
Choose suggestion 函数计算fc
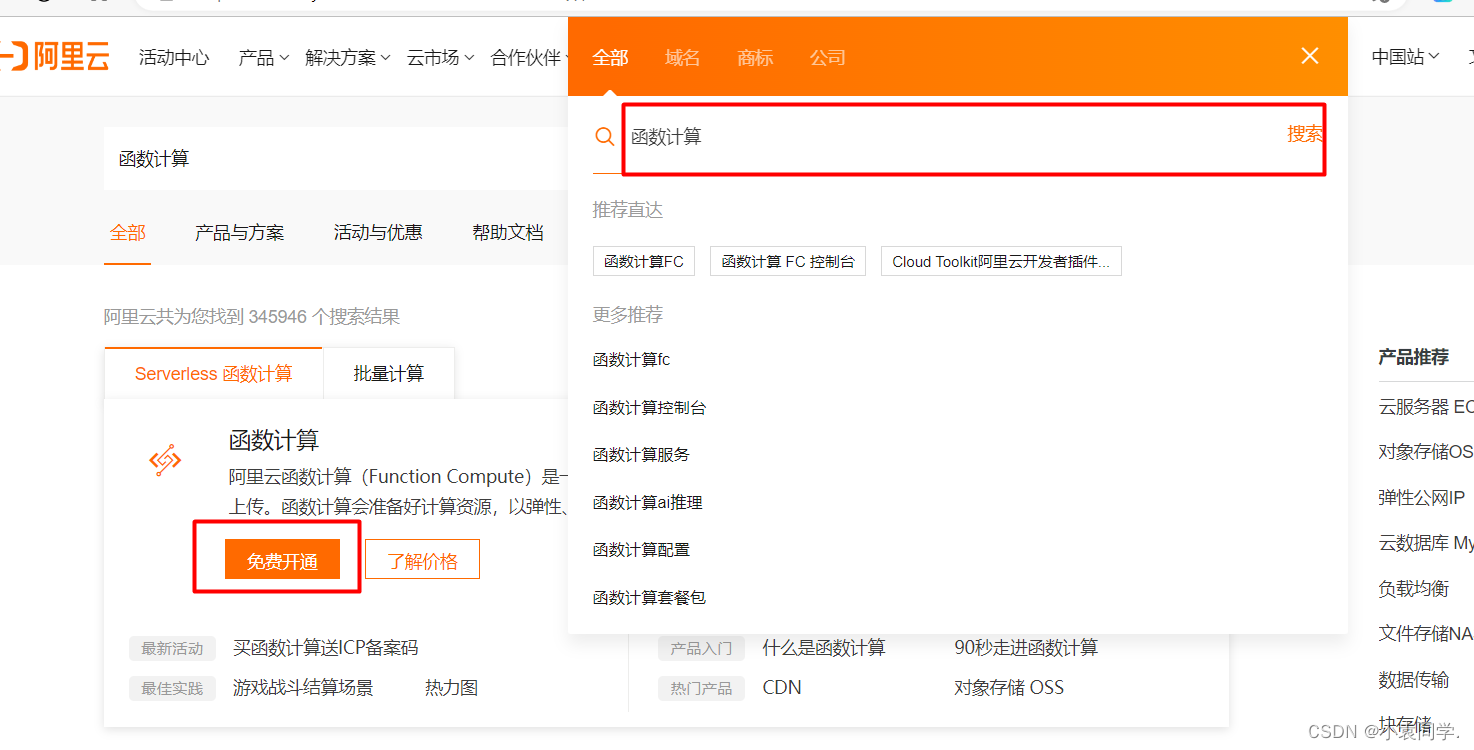[x=631, y=360]
